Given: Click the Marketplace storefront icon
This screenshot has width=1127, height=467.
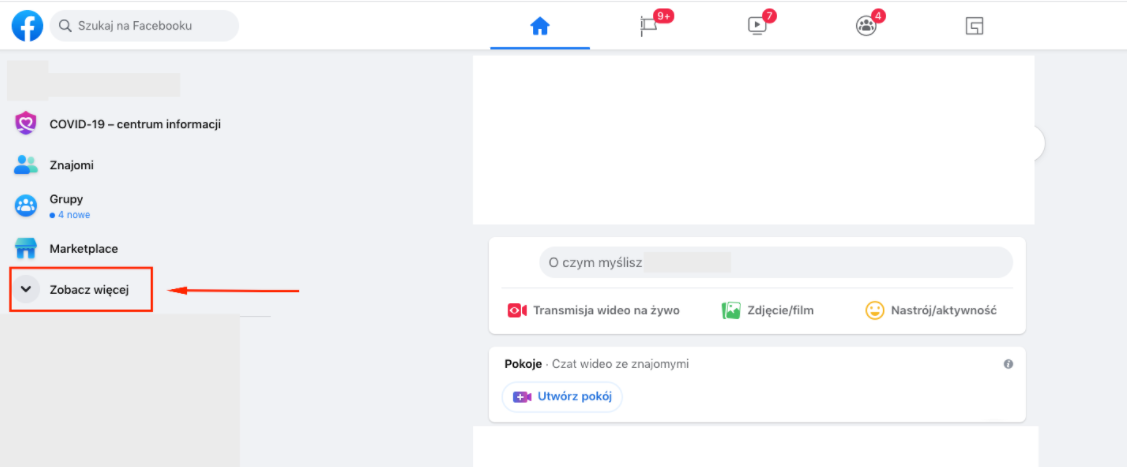Looking at the screenshot, I should 26,249.
